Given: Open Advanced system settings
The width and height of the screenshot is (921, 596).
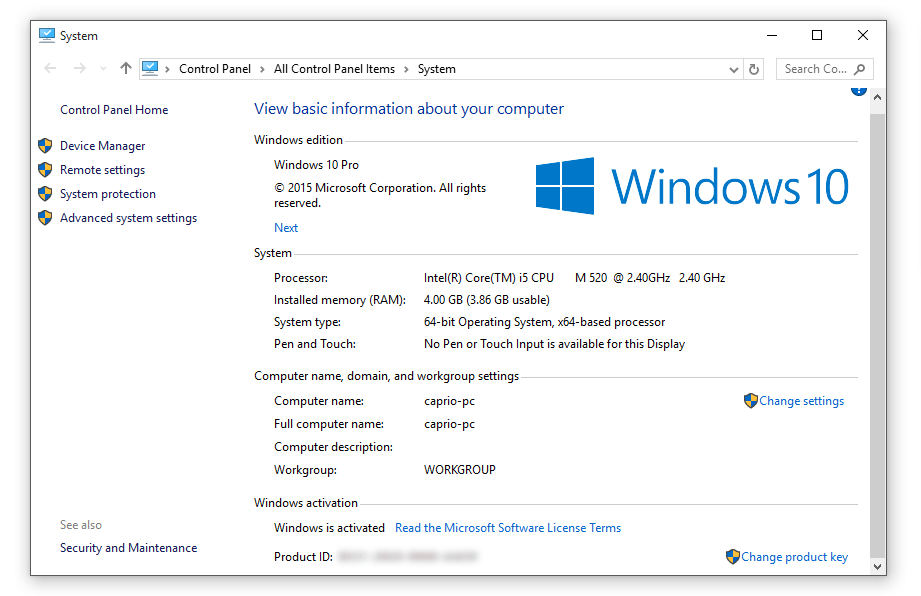Looking at the screenshot, I should point(128,218).
